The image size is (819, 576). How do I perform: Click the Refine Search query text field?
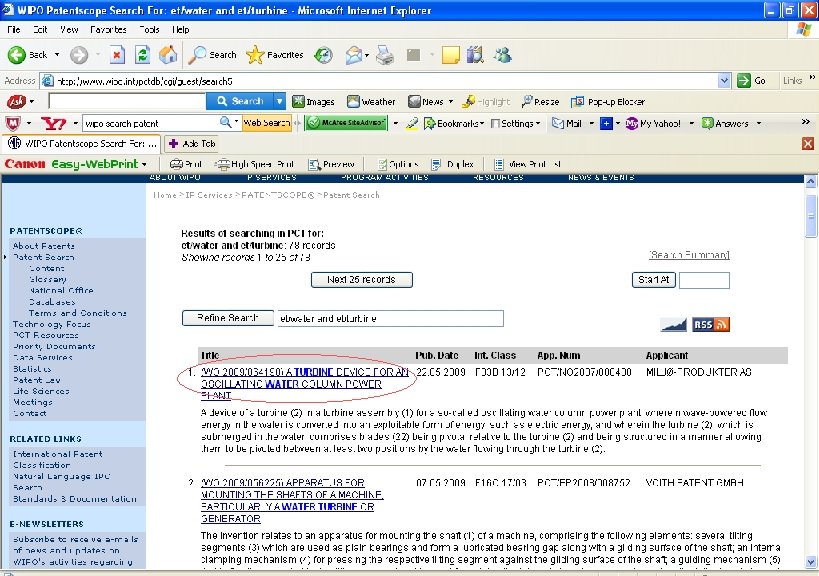tap(390, 319)
